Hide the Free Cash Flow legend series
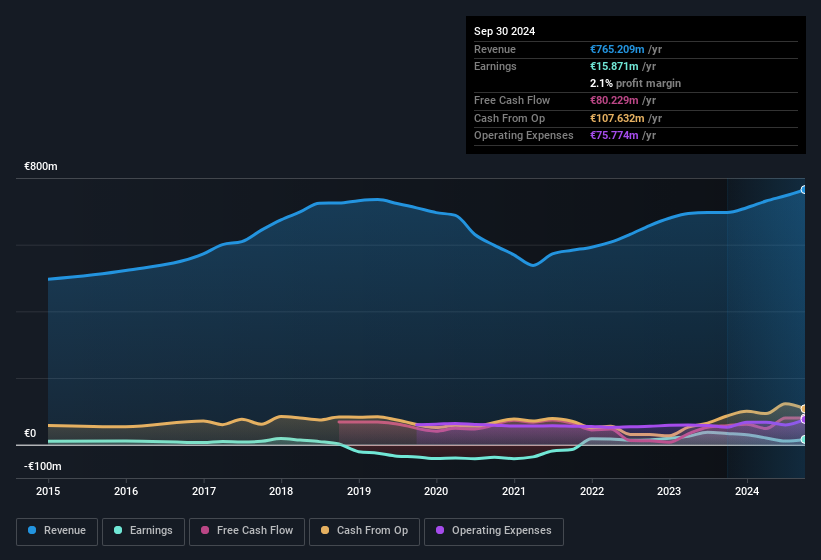This screenshot has height=560, width=821. [247, 530]
